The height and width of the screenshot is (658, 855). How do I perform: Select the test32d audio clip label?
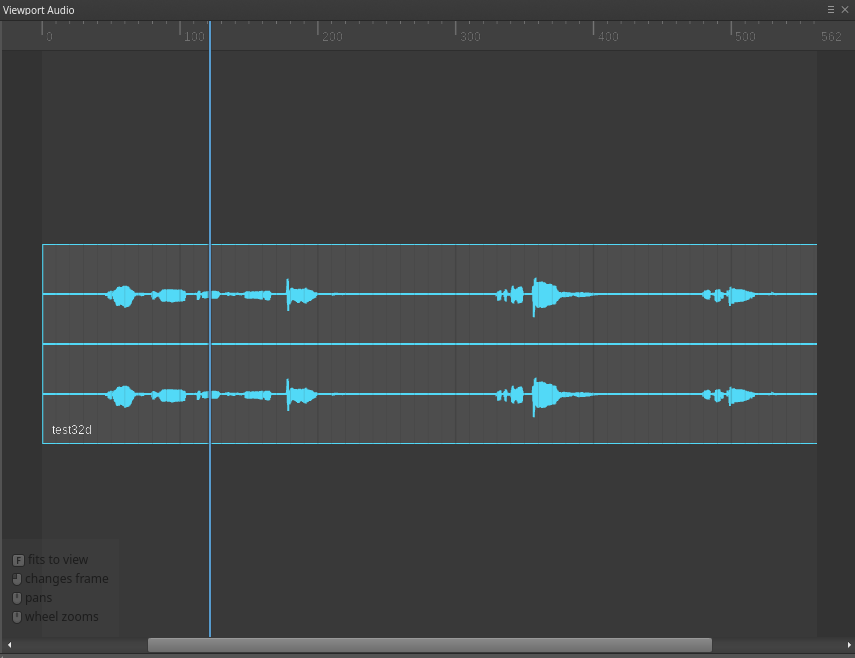point(71,429)
